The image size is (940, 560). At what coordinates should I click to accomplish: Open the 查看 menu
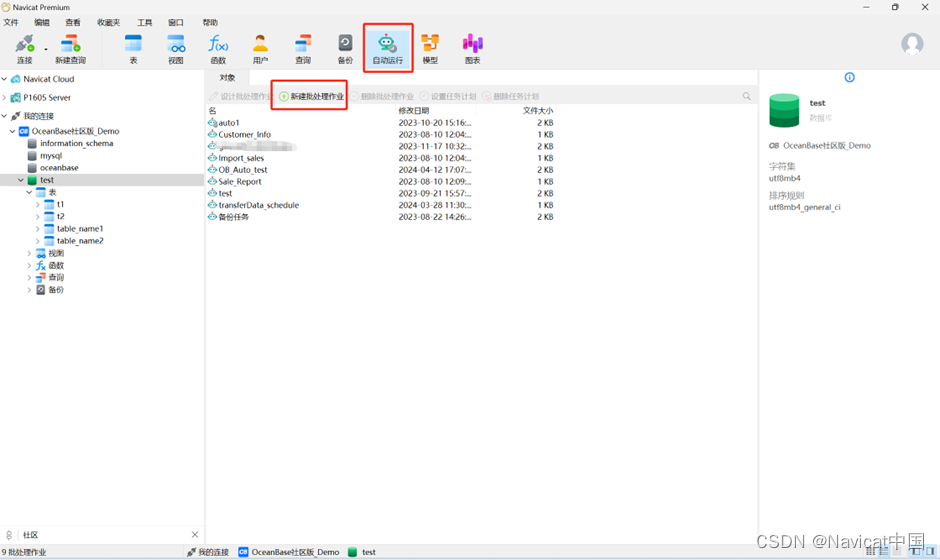(x=73, y=22)
